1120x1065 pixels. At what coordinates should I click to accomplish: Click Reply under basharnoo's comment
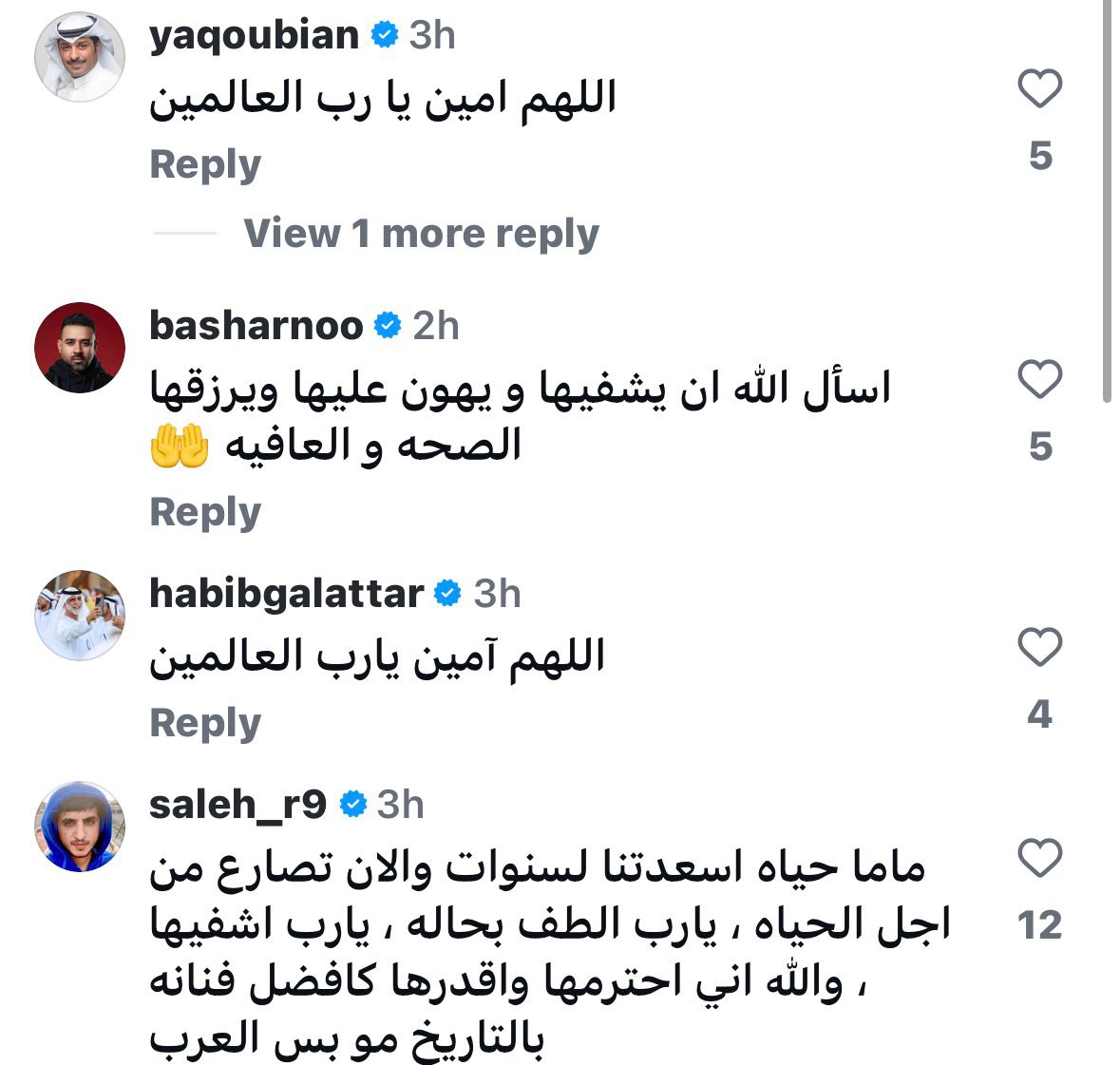205,510
